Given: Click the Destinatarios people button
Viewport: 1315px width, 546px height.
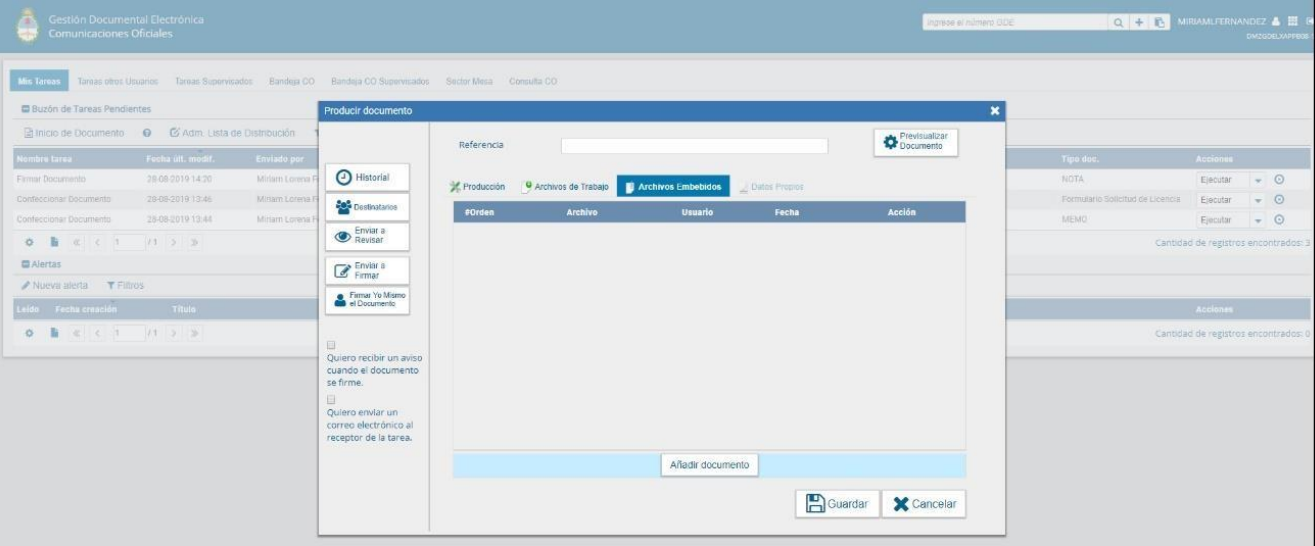Looking at the screenshot, I should (x=367, y=206).
